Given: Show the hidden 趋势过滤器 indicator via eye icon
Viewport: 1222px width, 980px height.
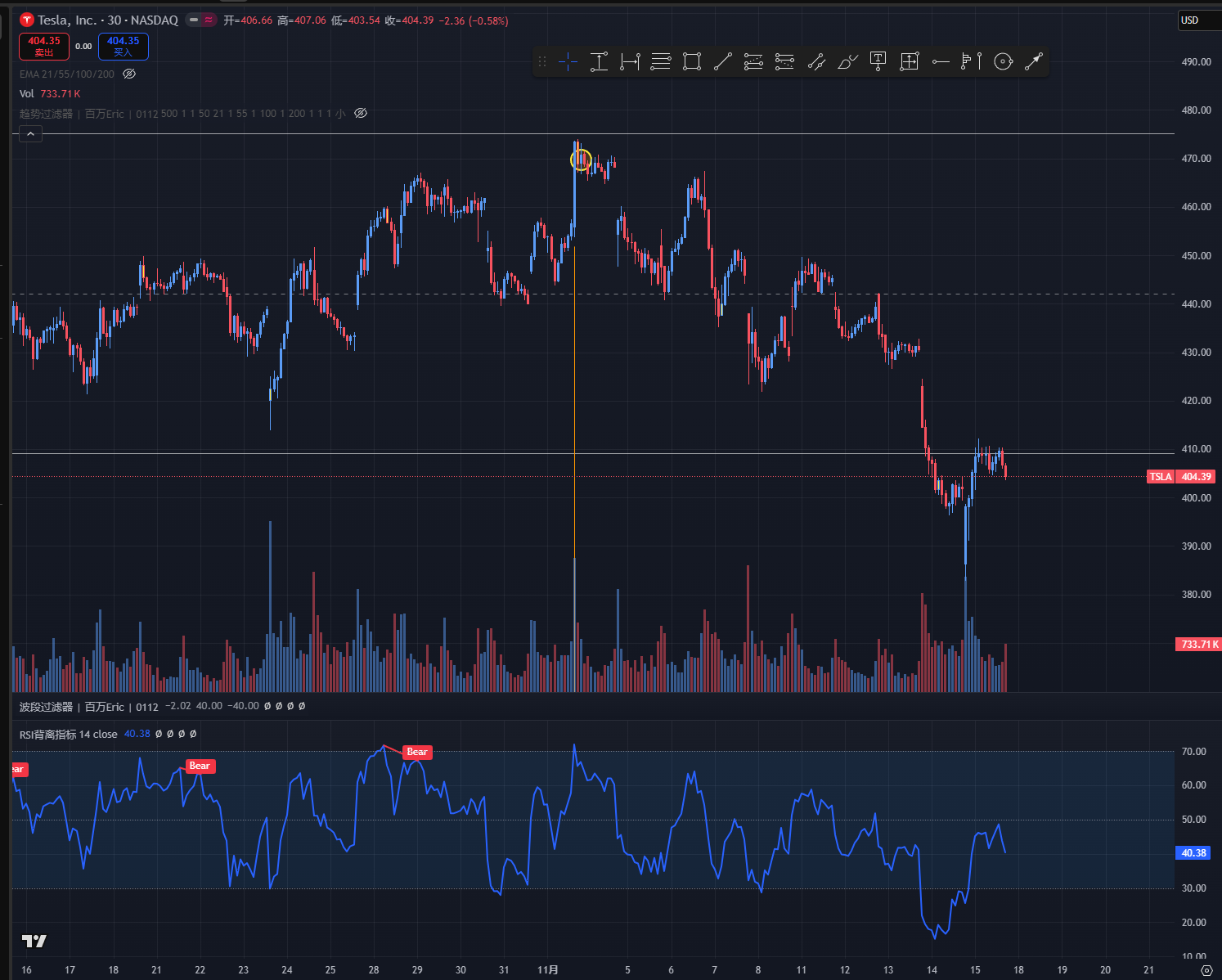Looking at the screenshot, I should 361,113.
